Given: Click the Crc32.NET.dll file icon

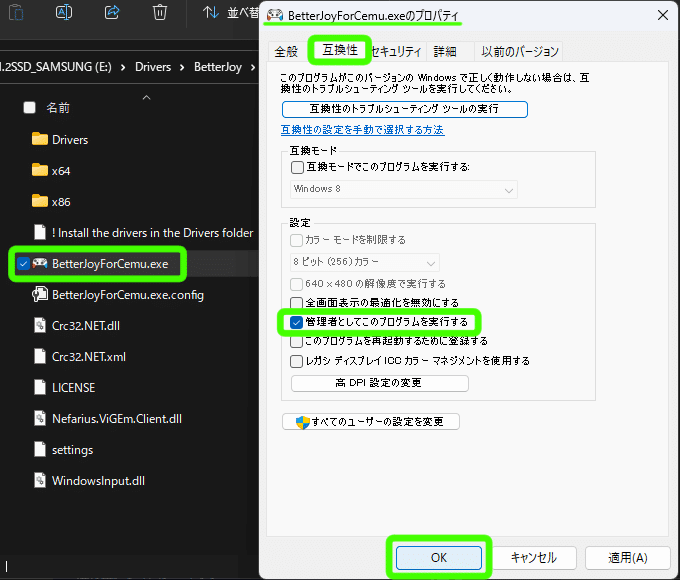Looking at the screenshot, I should tap(40, 325).
